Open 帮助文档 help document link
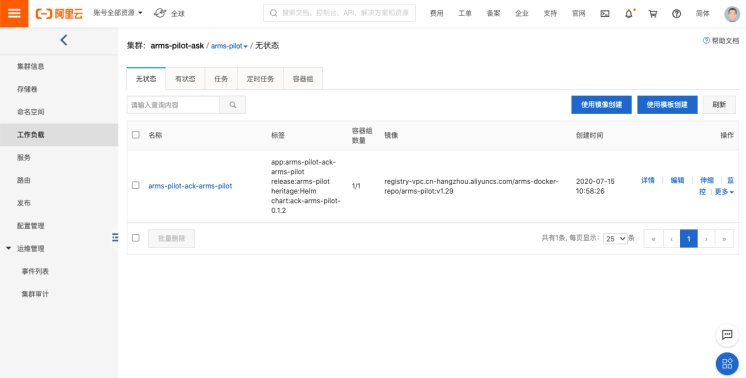746x378 pixels. click(x=721, y=41)
